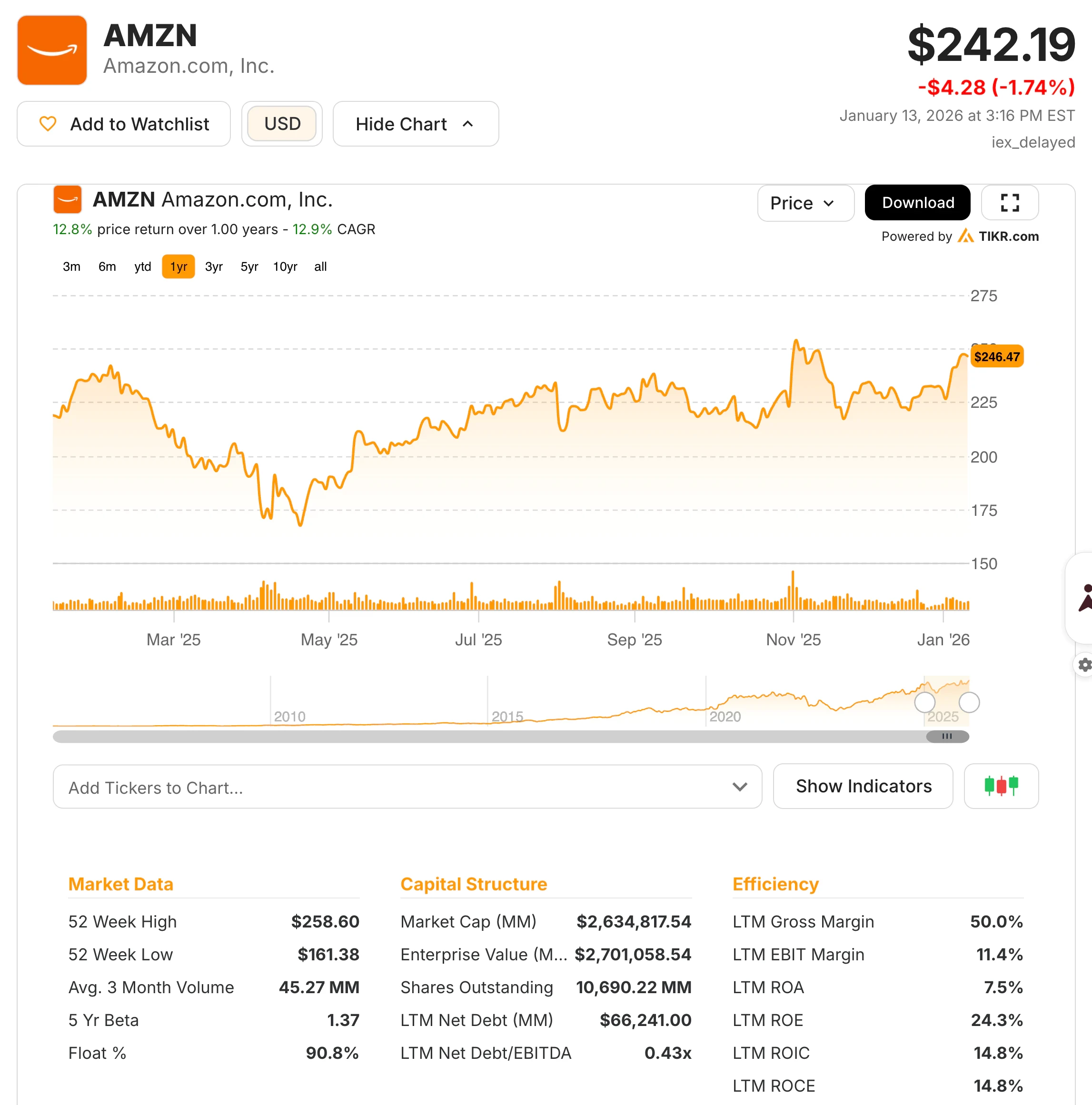Click the Amazon logo in the page header
Image resolution: width=1092 pixels, height=1105 pixels.
pyautogui.click(x=51, y=50)
